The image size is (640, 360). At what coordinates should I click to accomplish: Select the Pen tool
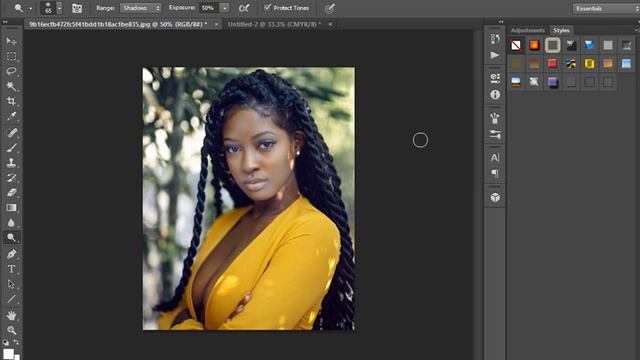(11, 254)
